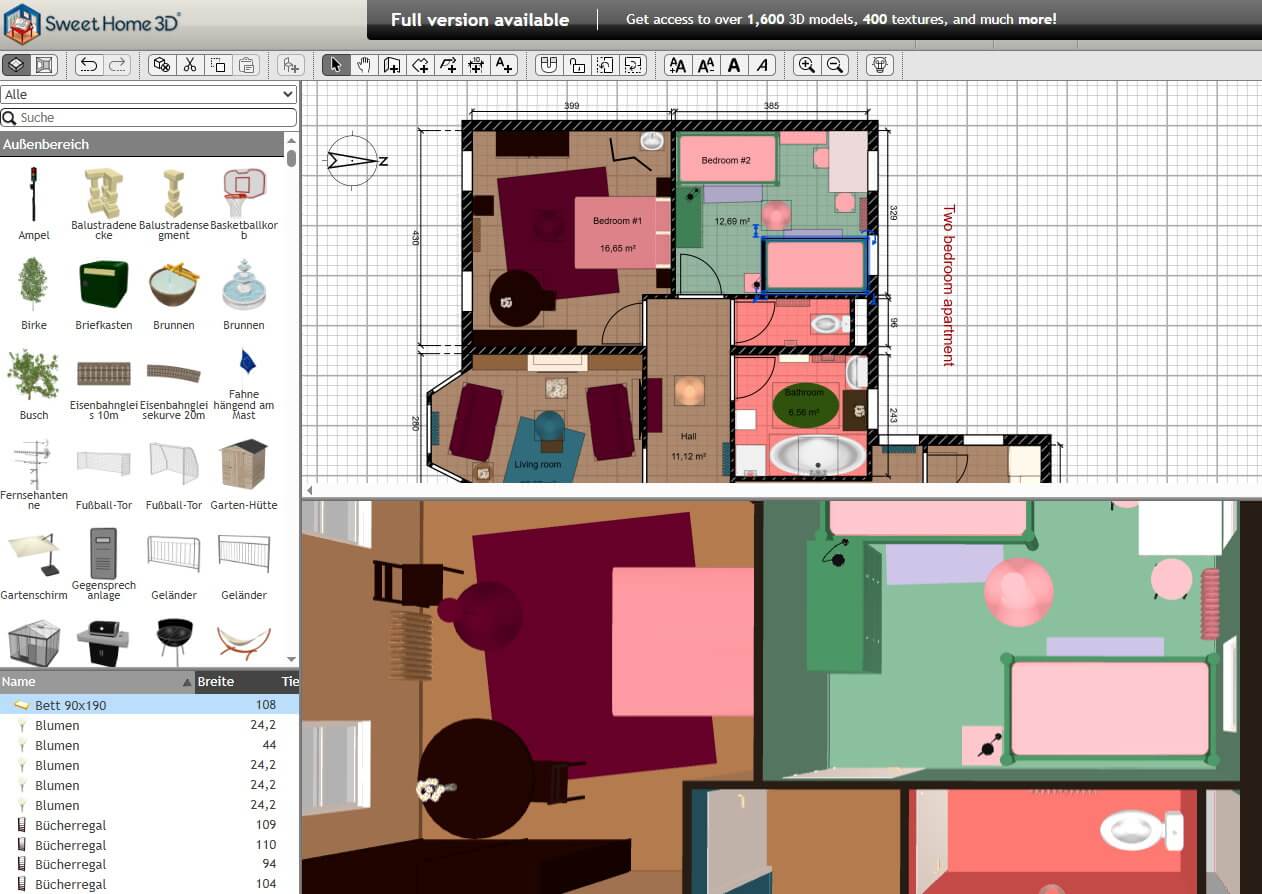This screenshot has height=894, width=1262.
Task: Select the Blumen row with width 44
Action: [x=149, y=745]
